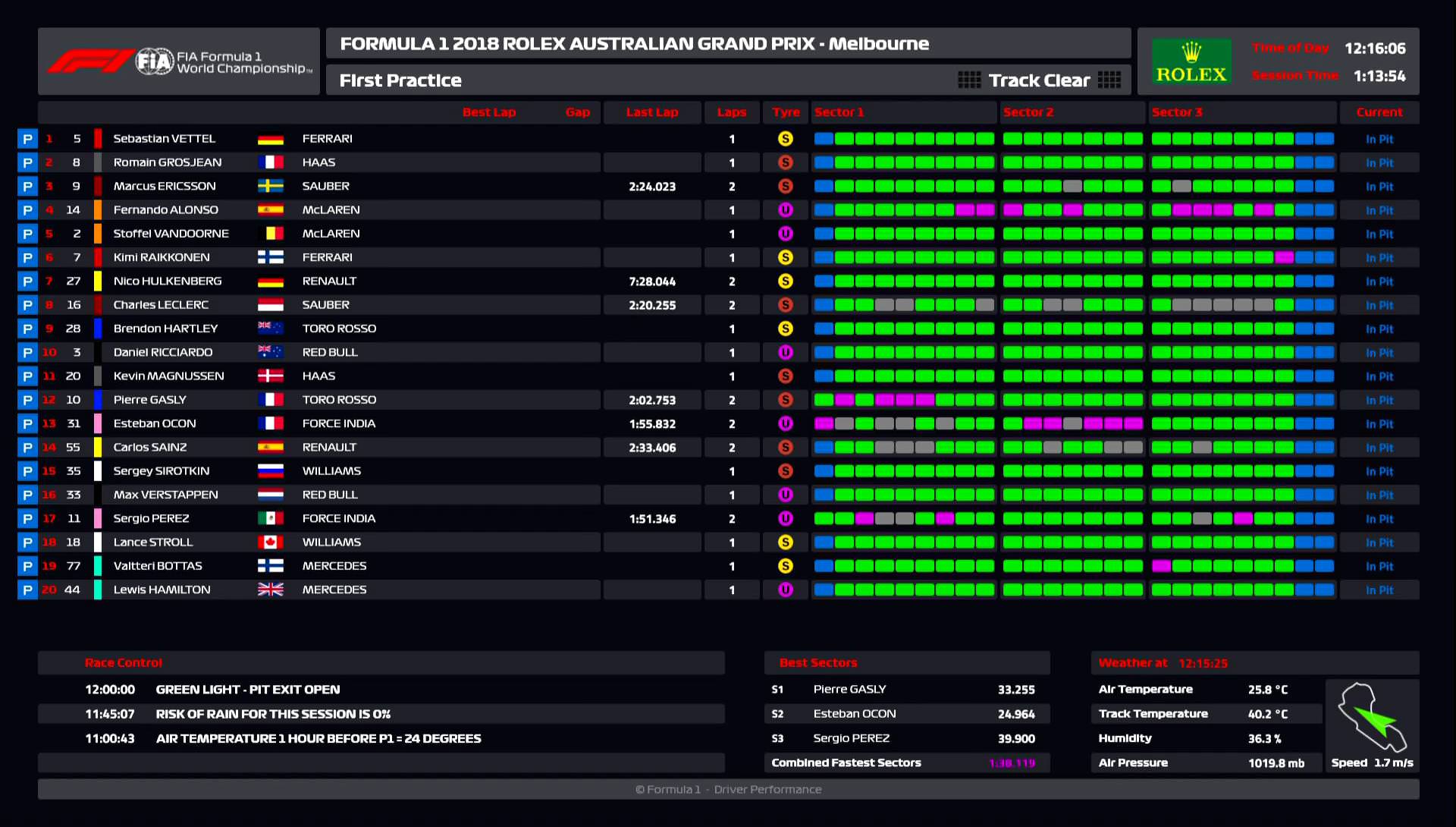
Task: Click Sirotkin's red supersoft tyre icon
Action: point(786,471)
